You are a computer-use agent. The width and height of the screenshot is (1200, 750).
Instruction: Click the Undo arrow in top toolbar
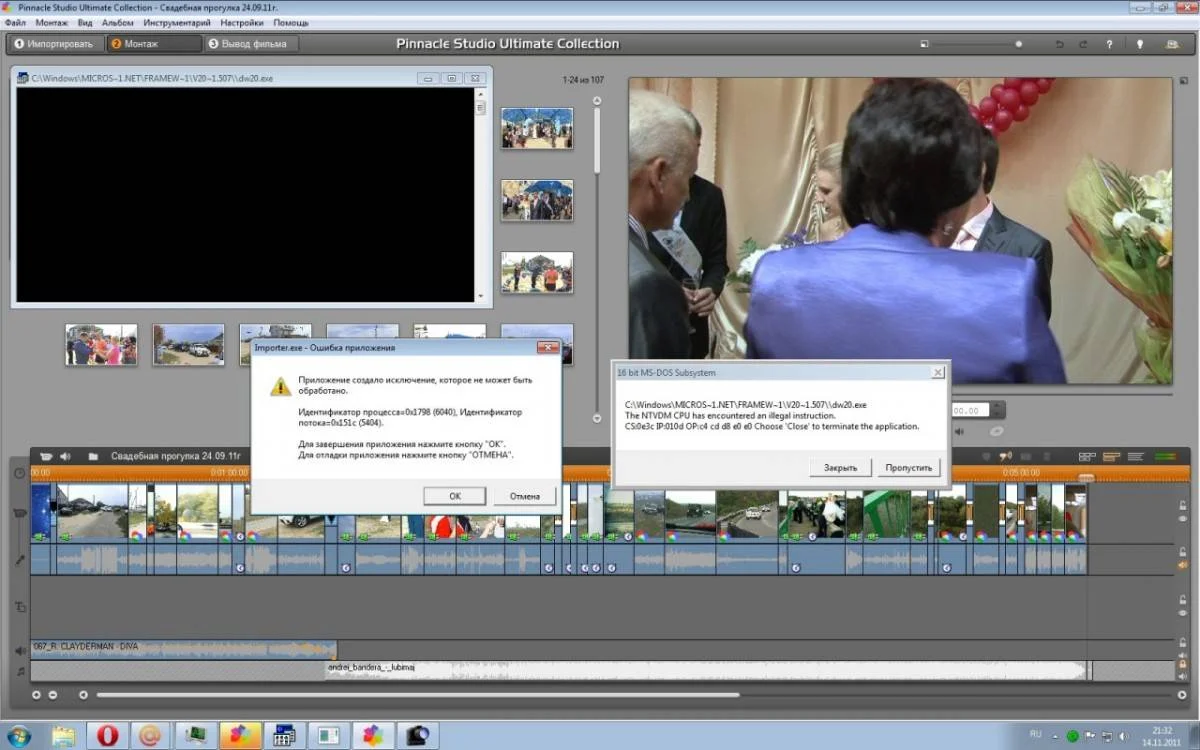(x=1060, y=44)
